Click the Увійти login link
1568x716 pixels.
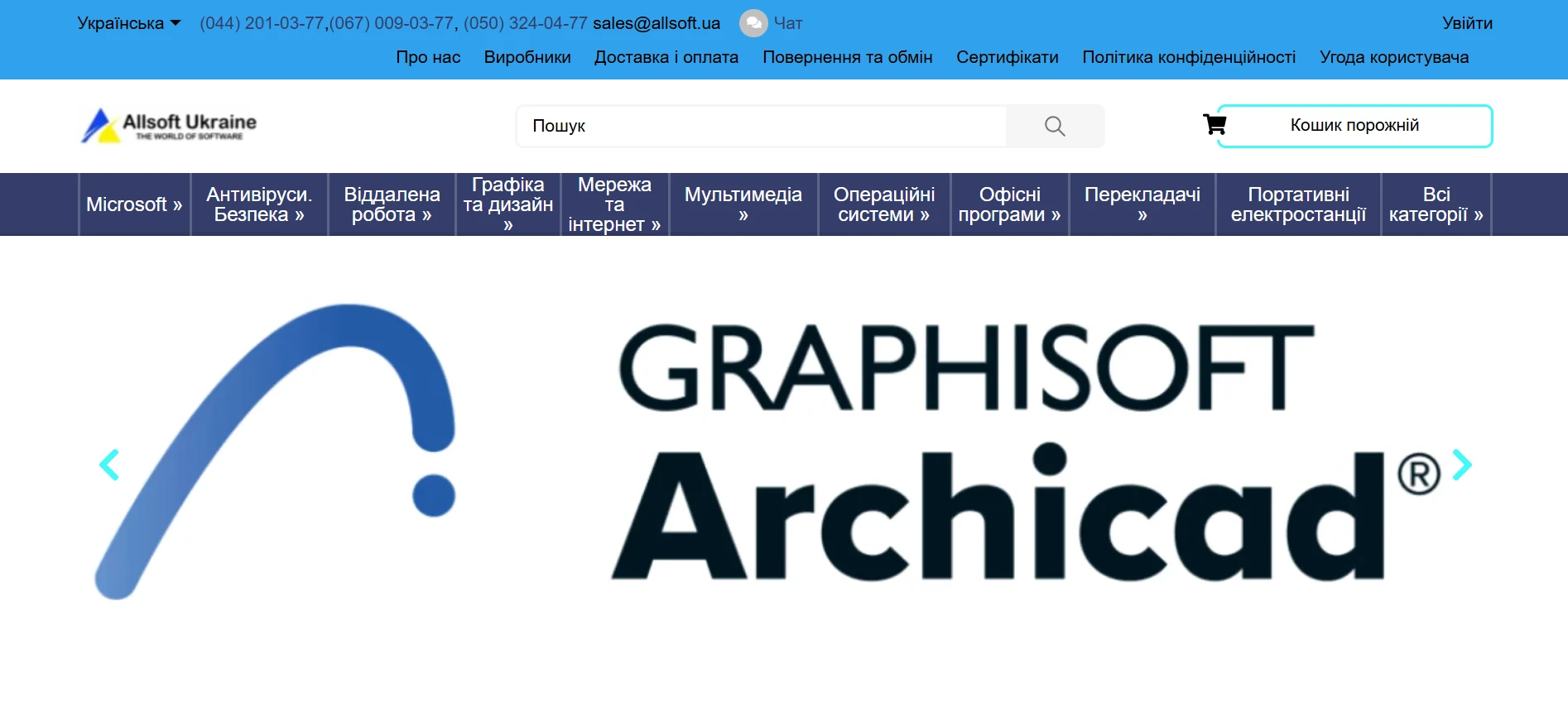(1467, 23)
